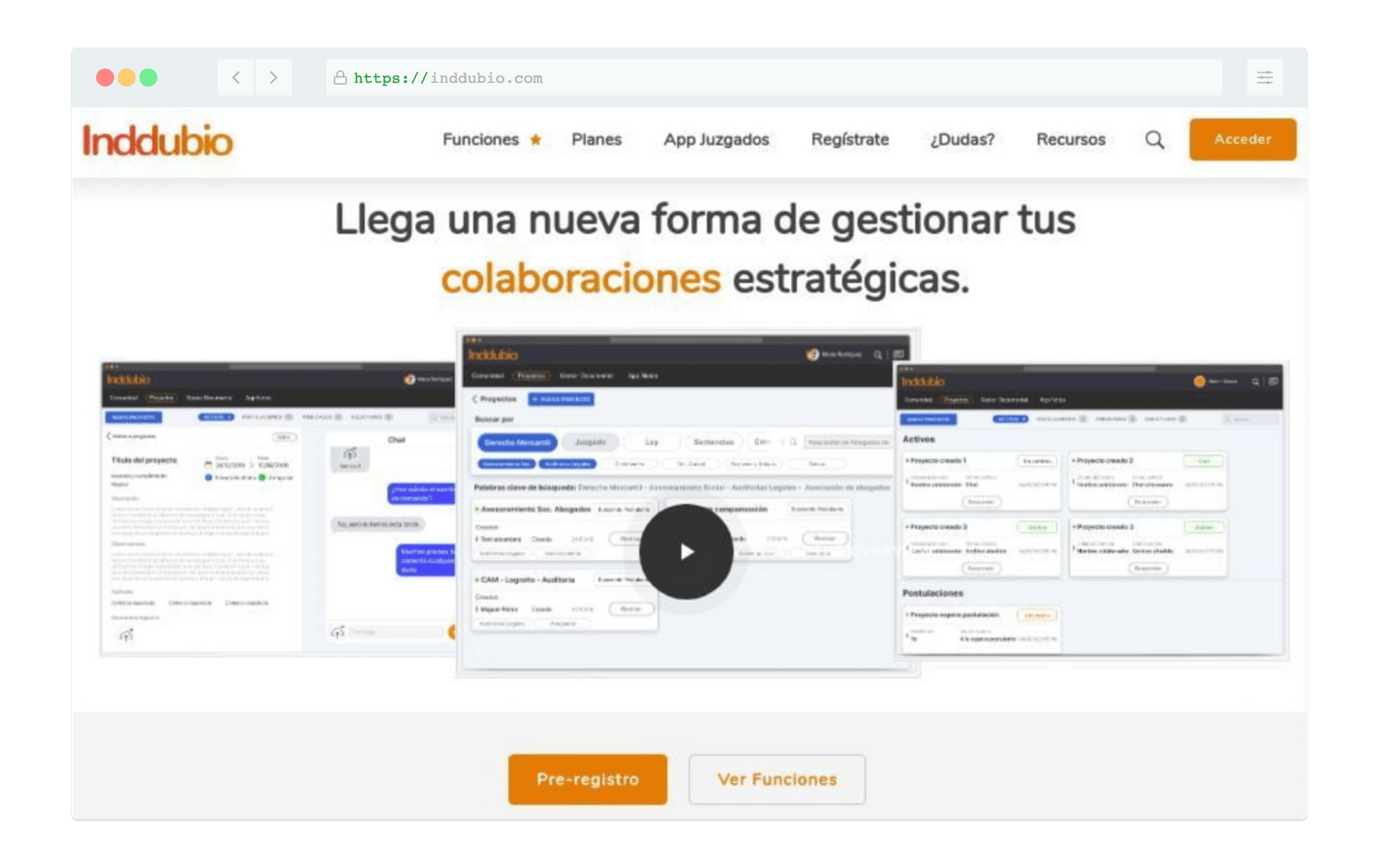Click the browser back arrow
This screenshot has height=868, width=1380.
pyautogui.click(x=236, y=78)
